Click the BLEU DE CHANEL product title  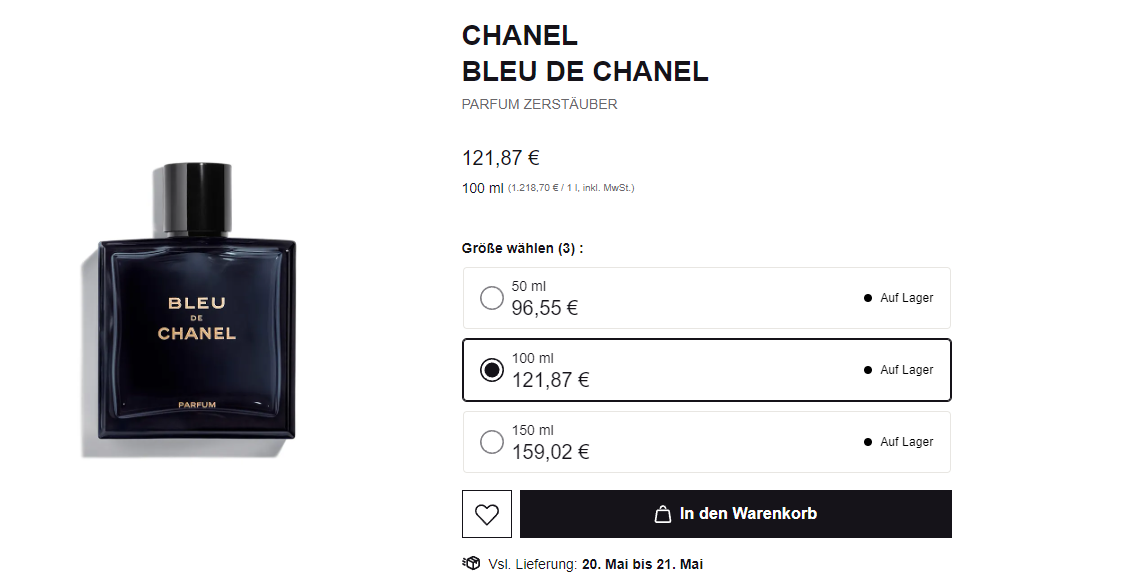(x=584, y=71)
